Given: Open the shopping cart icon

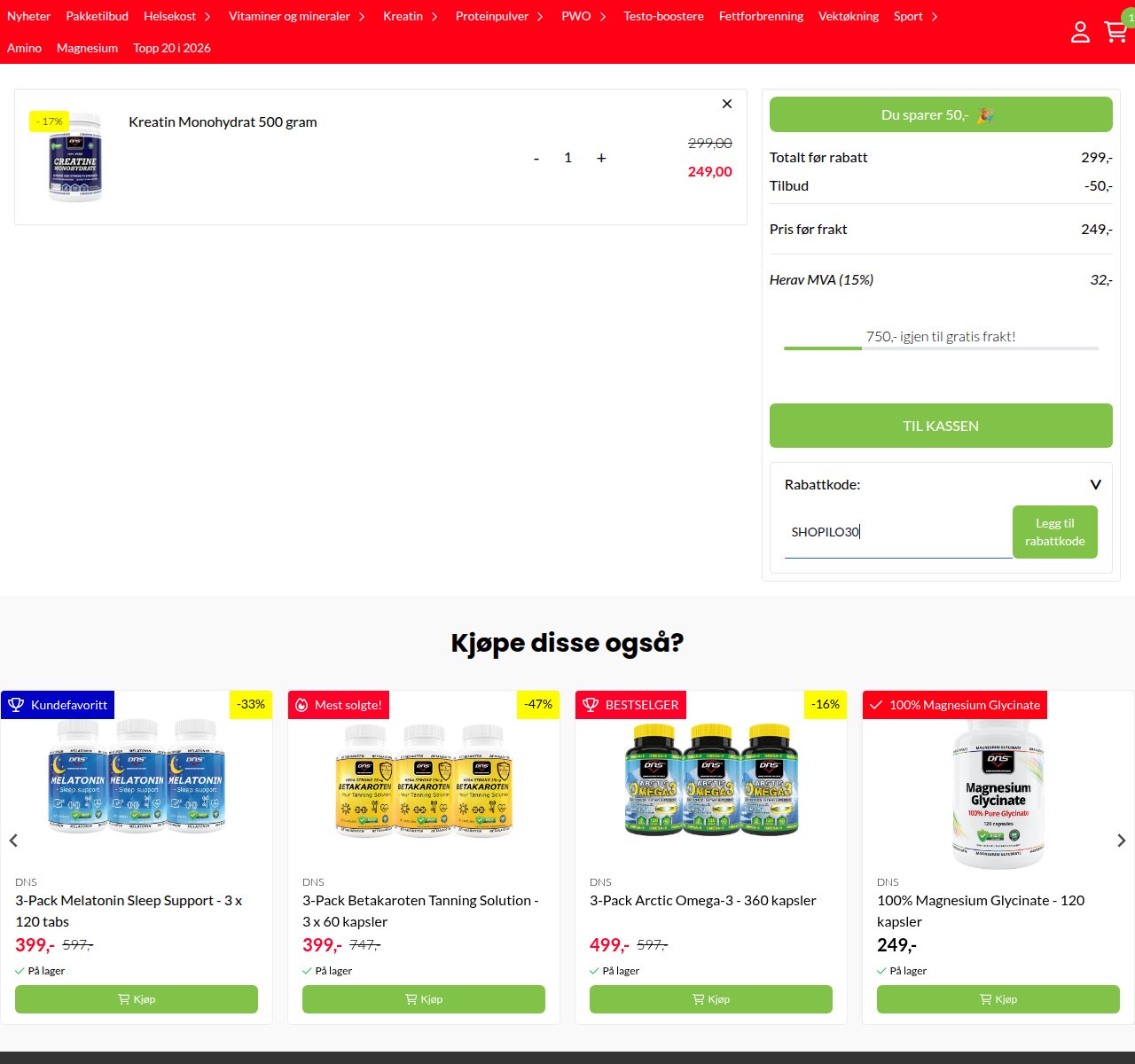Looking at the screenshot, I should [x=1115, y=32].
